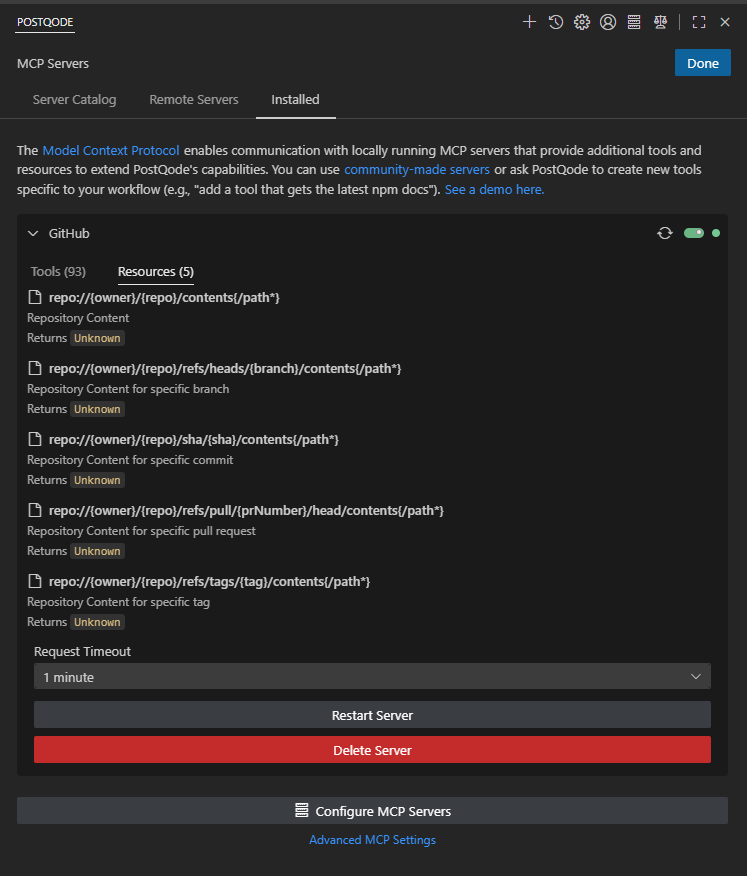
Task: Click the balance scale icon
Action: point(660,22)
